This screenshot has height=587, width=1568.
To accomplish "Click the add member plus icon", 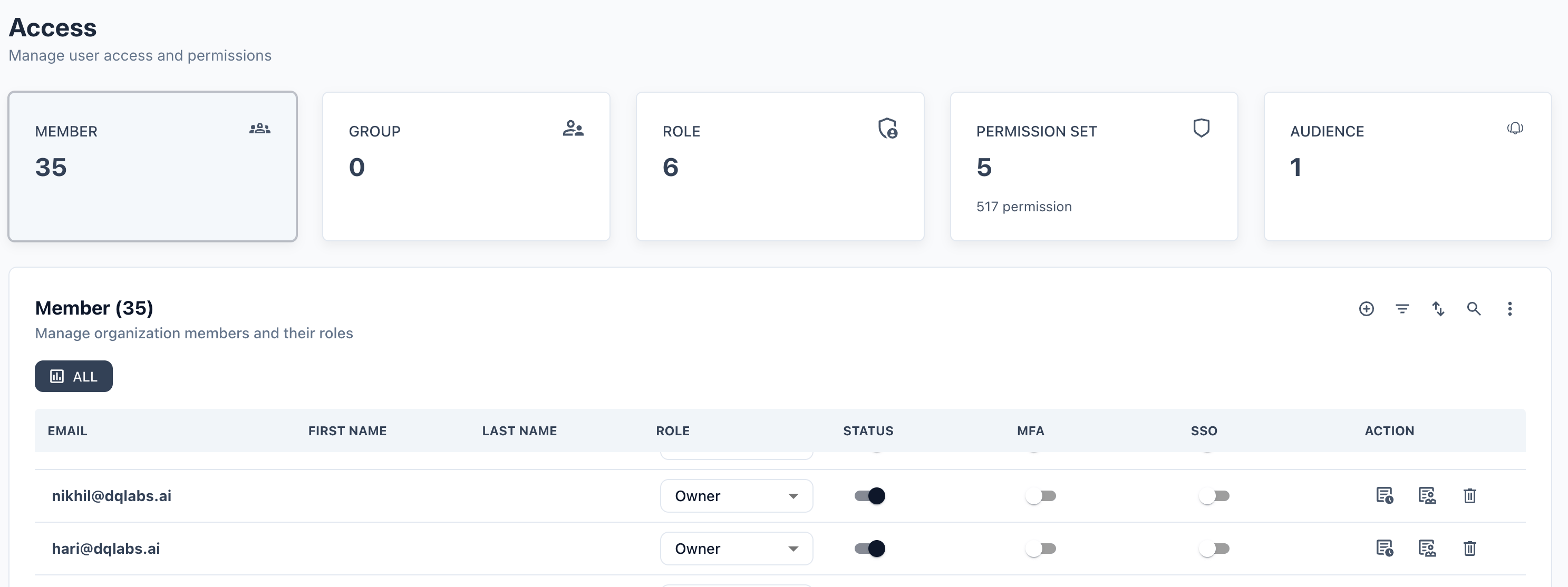I will coord(1367,309).
